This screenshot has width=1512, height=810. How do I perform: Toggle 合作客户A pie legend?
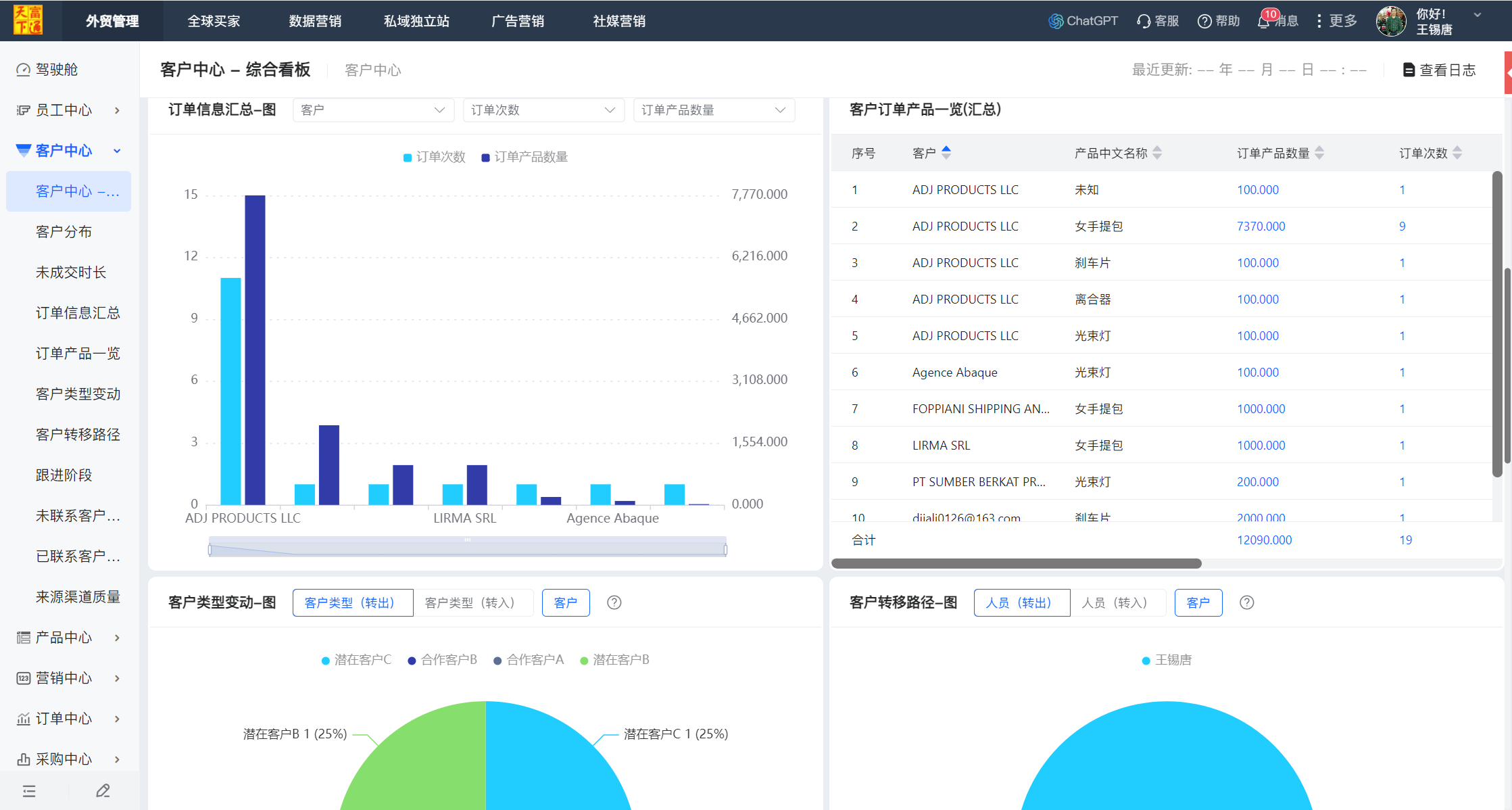[x=529, y=660]
